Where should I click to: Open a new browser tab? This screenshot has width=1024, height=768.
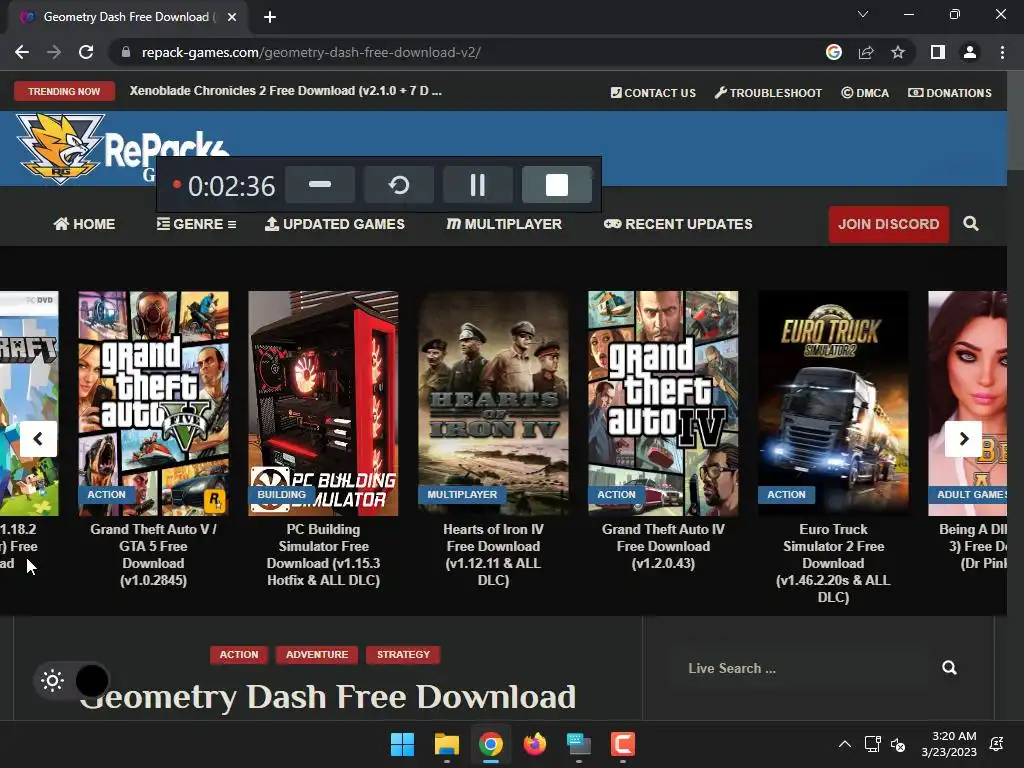point(270,17)
